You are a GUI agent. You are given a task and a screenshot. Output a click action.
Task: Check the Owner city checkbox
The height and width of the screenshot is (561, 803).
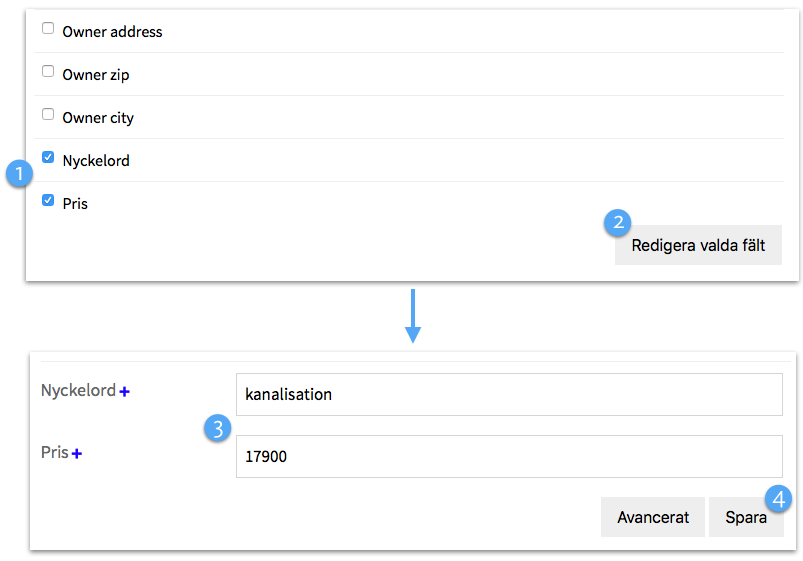tap(48, 115)
